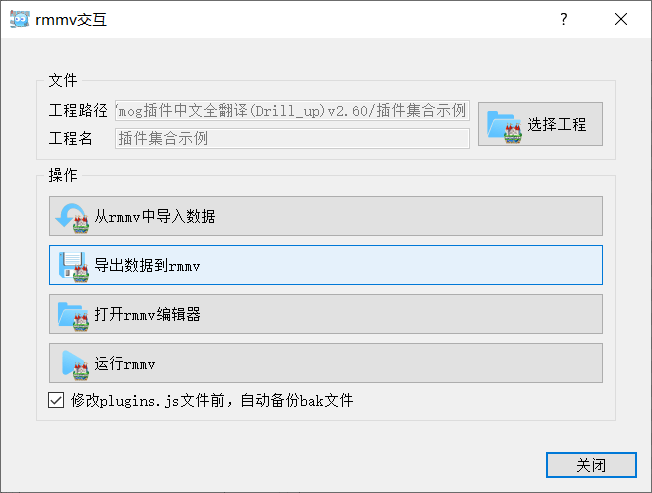
Task: Click the rmmv交互 title bar app icon
Action: tap(19, 19)
